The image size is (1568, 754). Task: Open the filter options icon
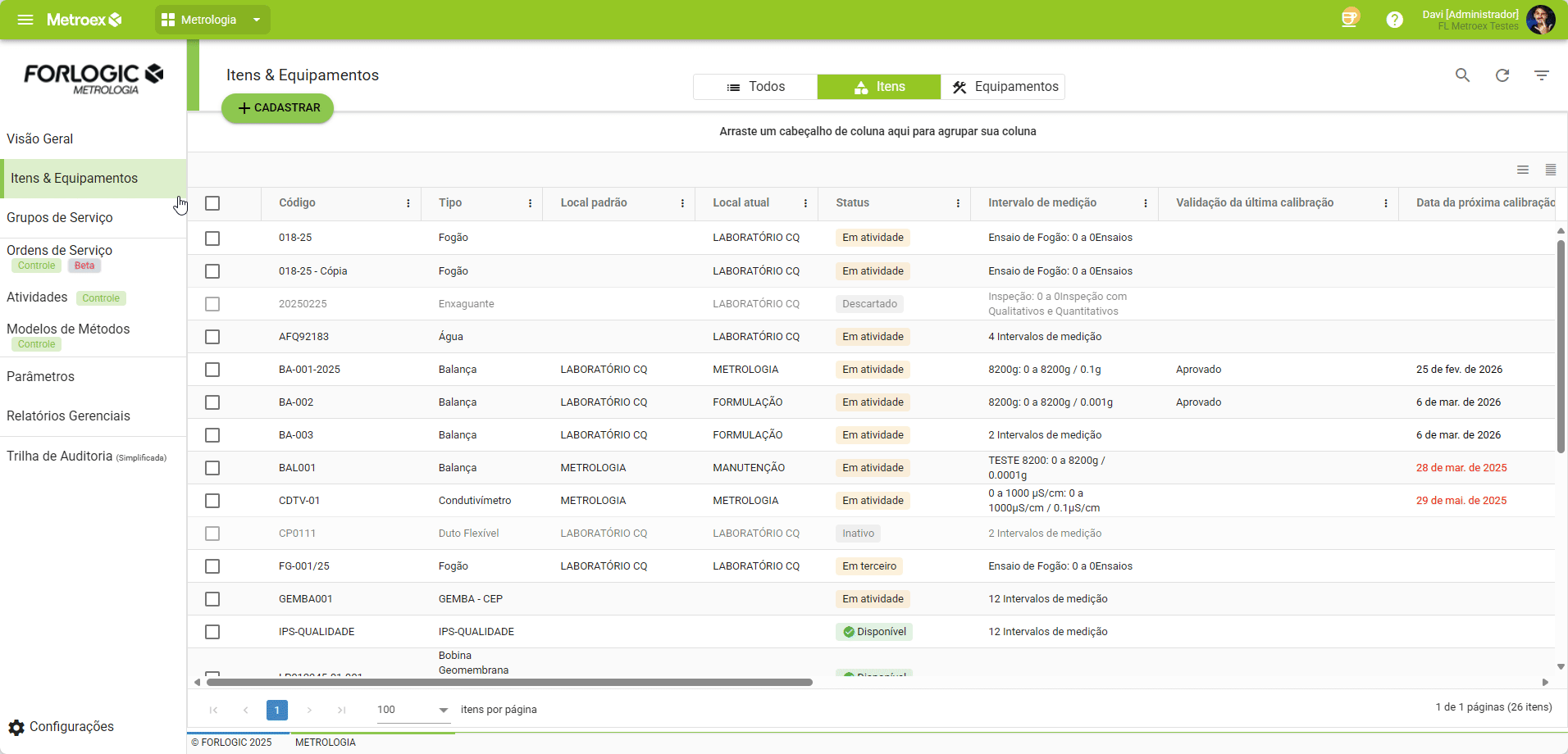1541,75
